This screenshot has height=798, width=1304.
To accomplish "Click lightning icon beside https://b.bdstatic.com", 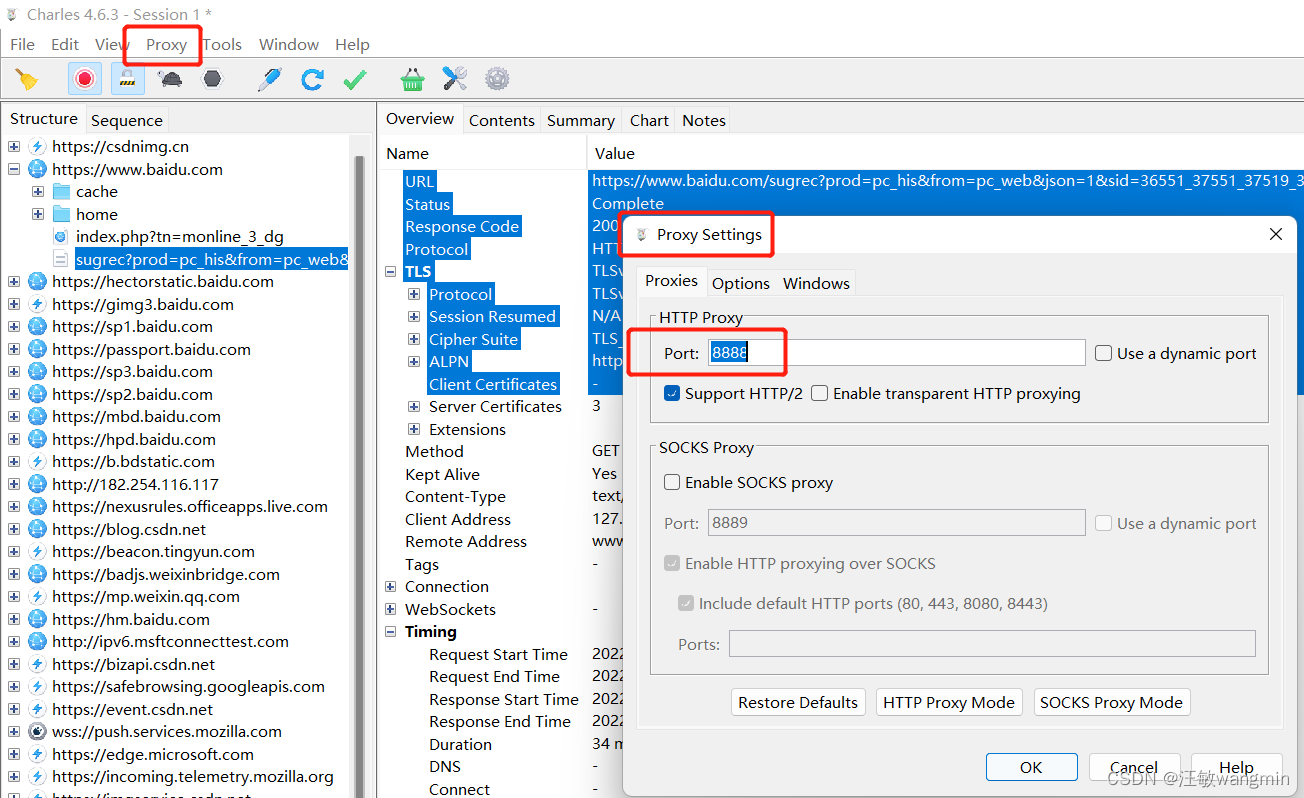I will click(38, 461).
